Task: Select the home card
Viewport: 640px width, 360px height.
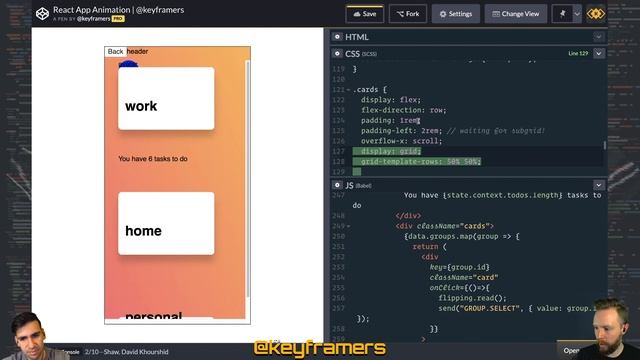Action: (x=166, y=223)
